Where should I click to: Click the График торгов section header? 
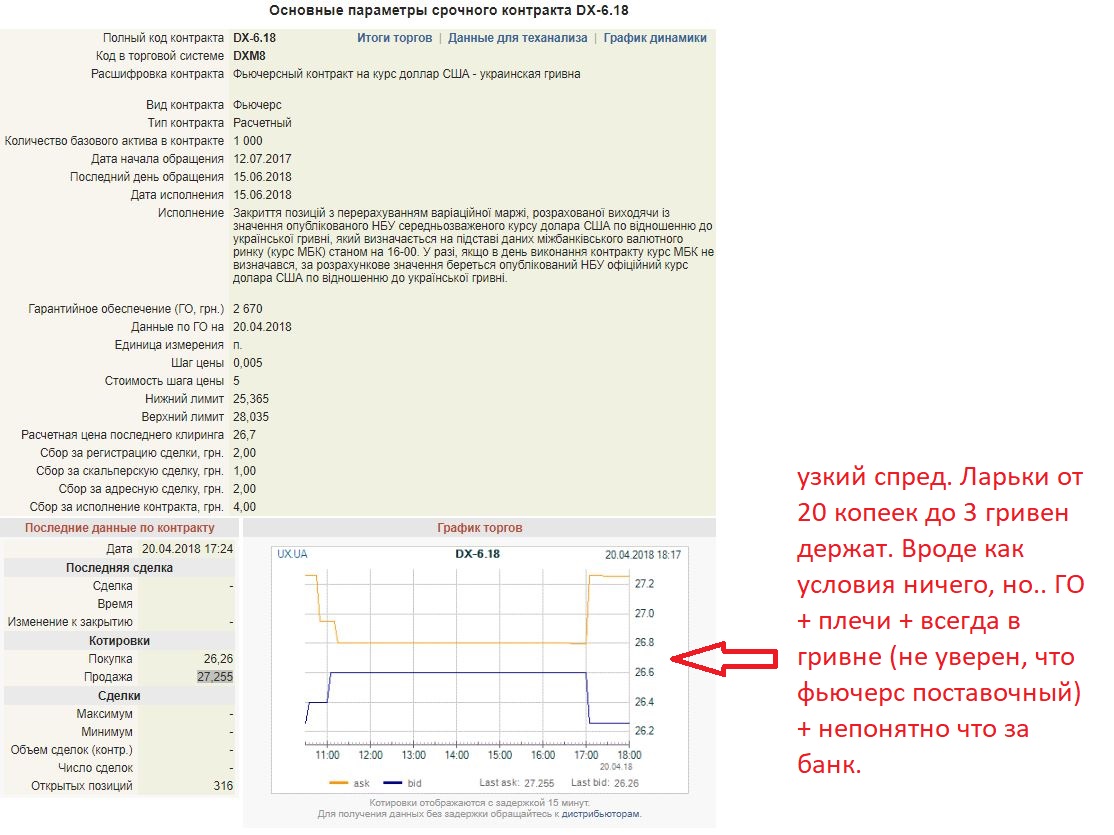[x=480, y=527]
